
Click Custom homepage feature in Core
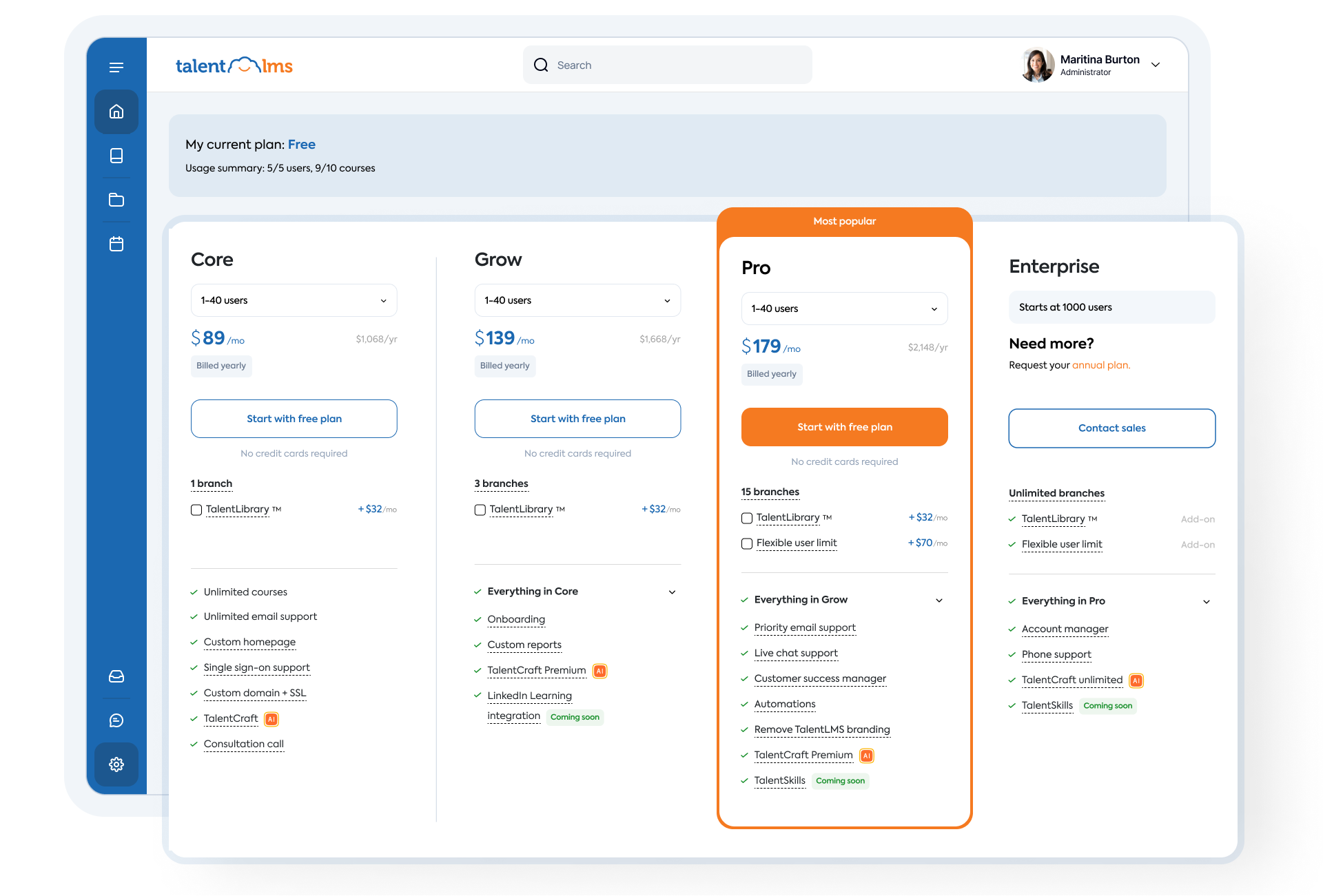tap(249, 642)
